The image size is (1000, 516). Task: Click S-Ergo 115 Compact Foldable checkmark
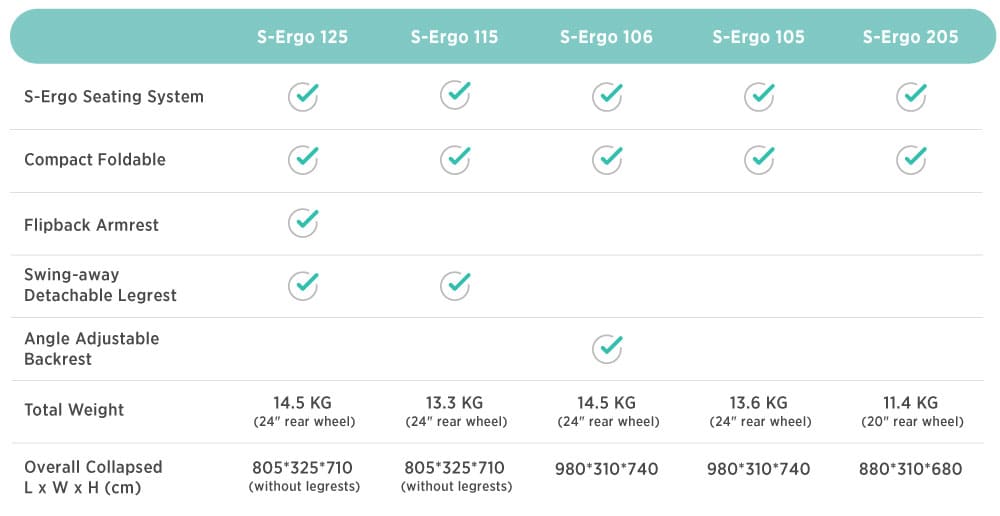coord(455,159)
